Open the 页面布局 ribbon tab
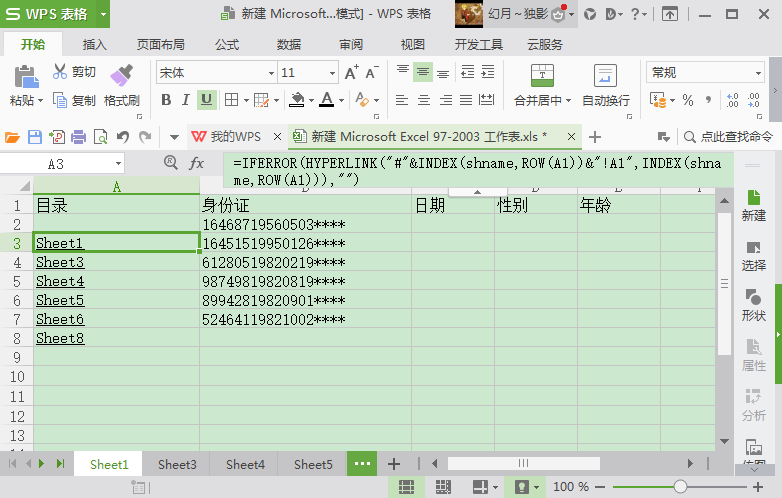 161,45
